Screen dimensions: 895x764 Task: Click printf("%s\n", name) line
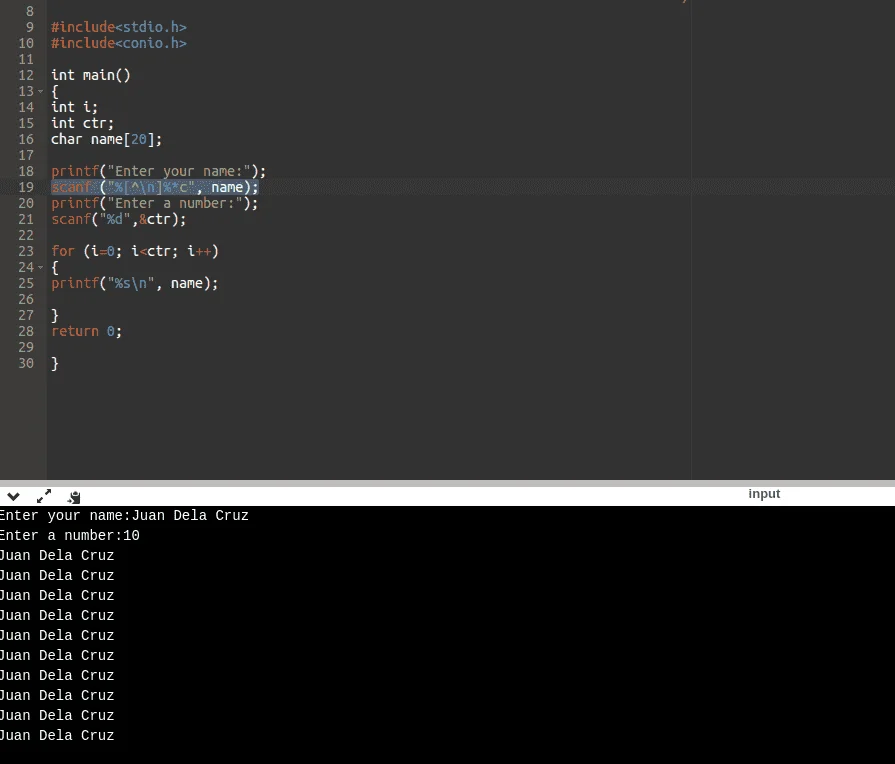135,283
